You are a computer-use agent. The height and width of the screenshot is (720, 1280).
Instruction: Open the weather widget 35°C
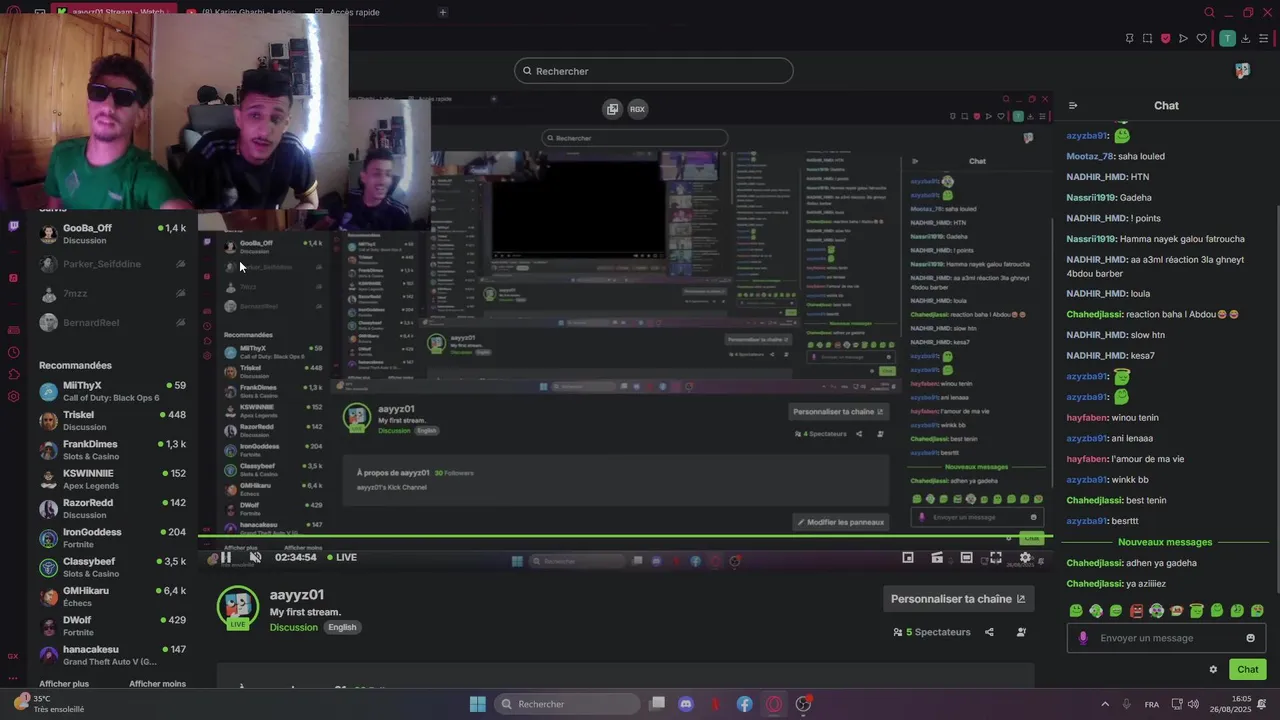click(x=50, y=704)
